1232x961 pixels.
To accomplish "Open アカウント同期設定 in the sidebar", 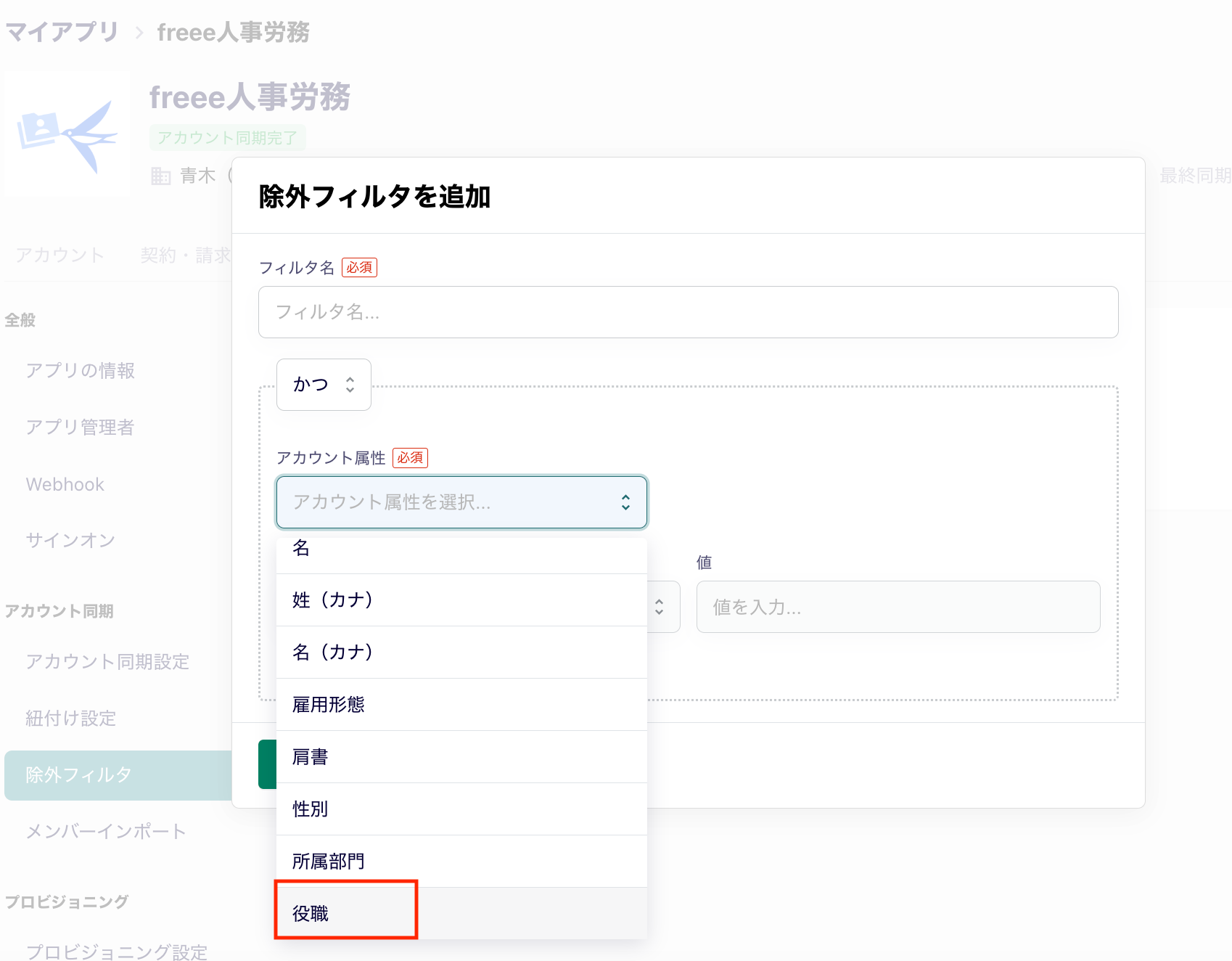I will pos(107,661).
